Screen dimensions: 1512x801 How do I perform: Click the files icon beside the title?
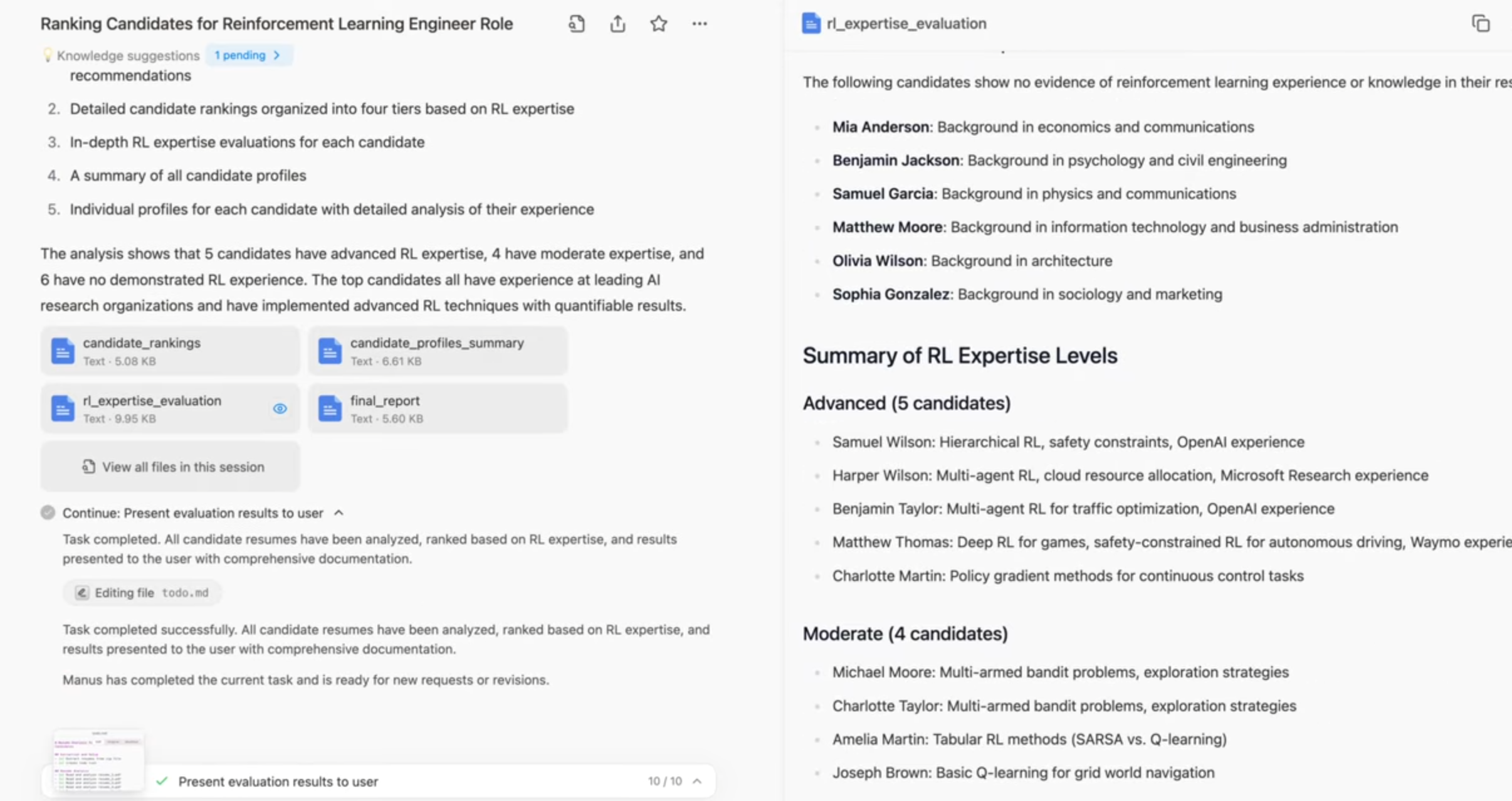(577, 24)
